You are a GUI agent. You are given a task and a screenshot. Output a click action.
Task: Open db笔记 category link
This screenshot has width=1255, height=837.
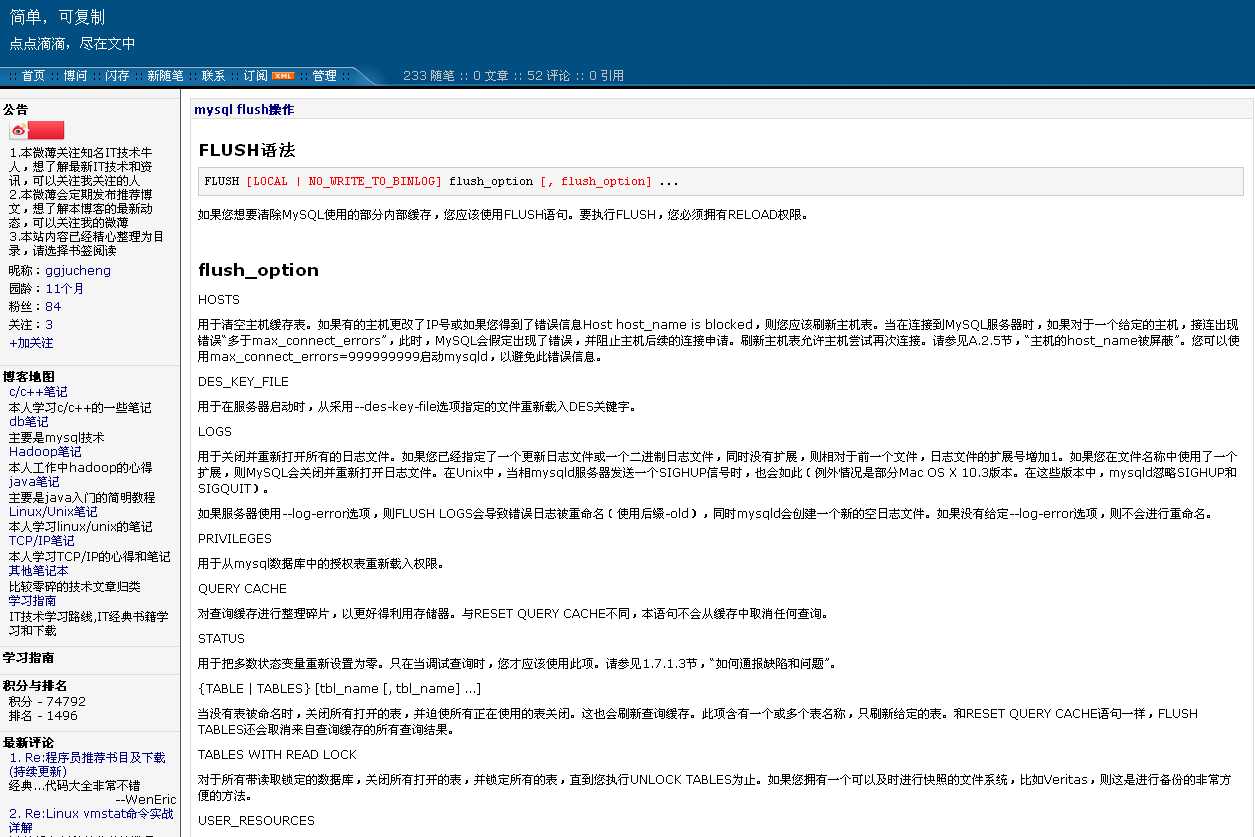(x=29, y=422)
